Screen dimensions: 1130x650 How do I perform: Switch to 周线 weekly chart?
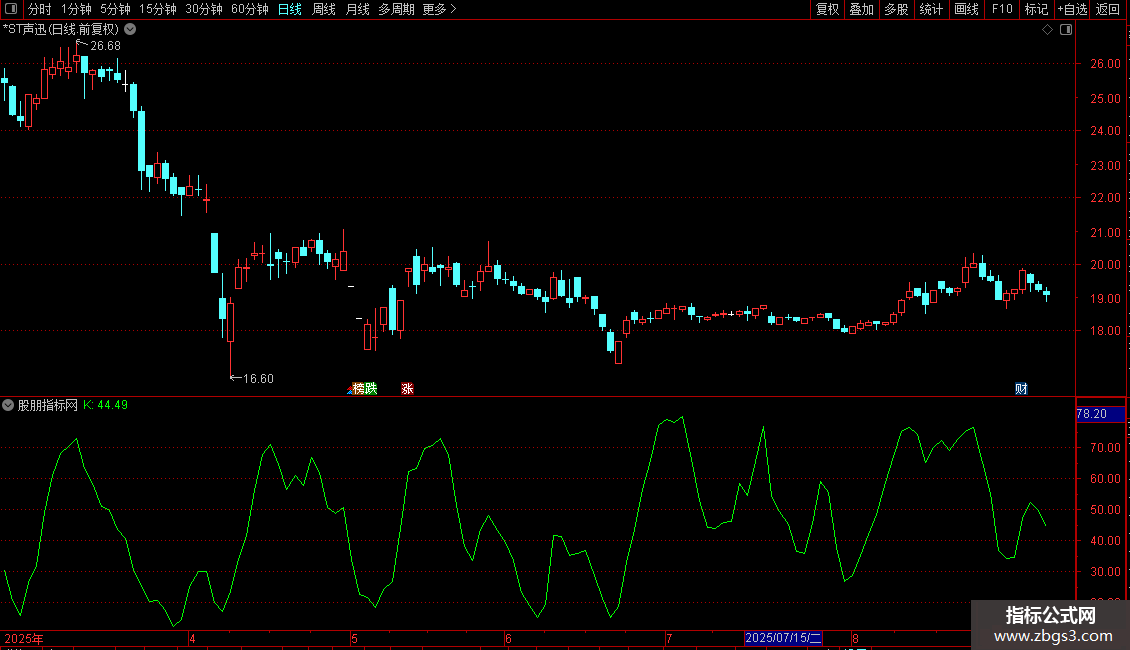click(x=324, y=9)
